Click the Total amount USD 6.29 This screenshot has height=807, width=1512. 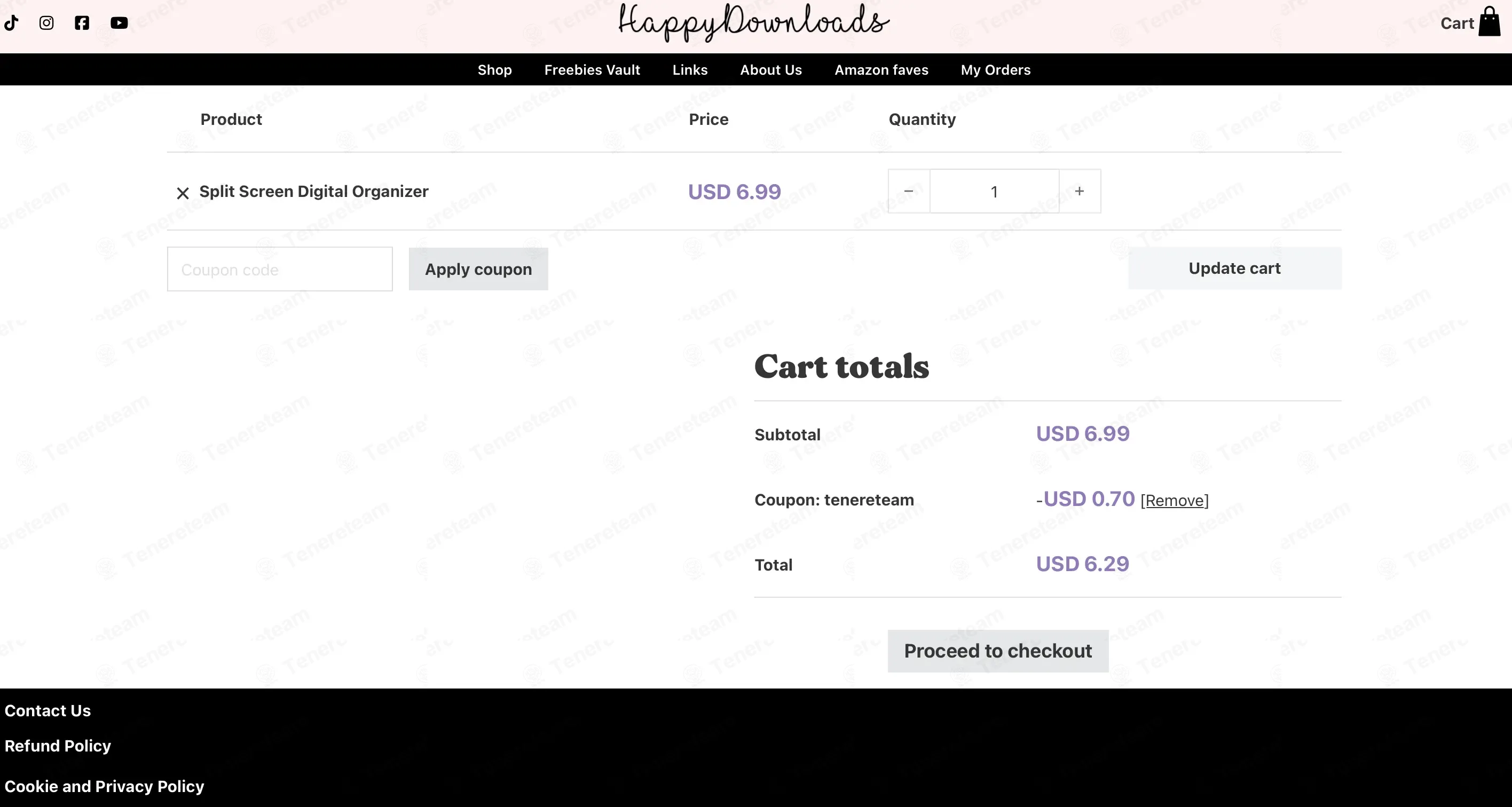[1082, 564]
